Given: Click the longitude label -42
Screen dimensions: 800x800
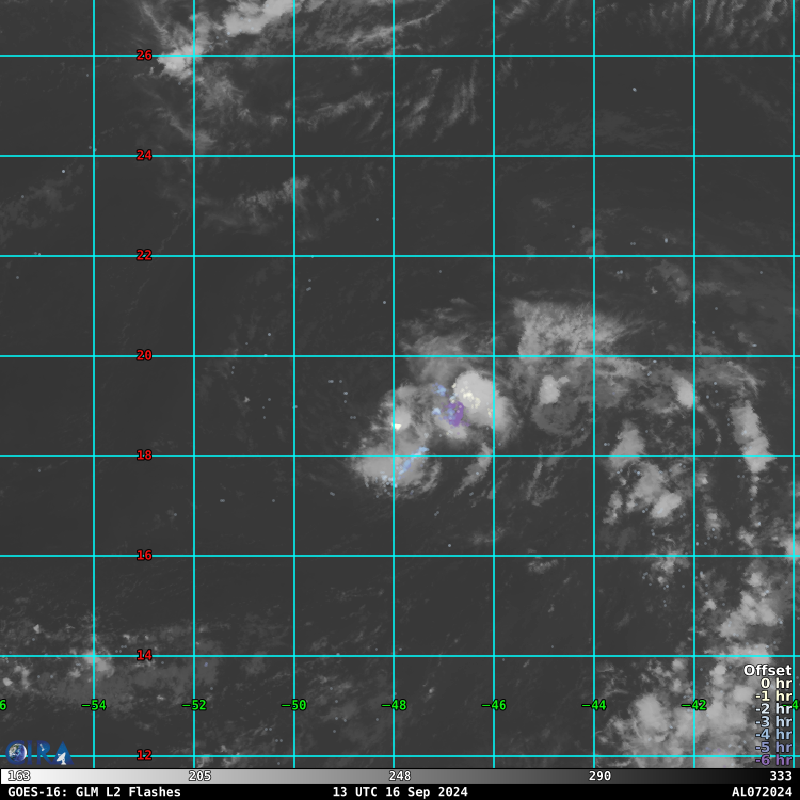Looking at the screenshot, I should click(694, 705).
